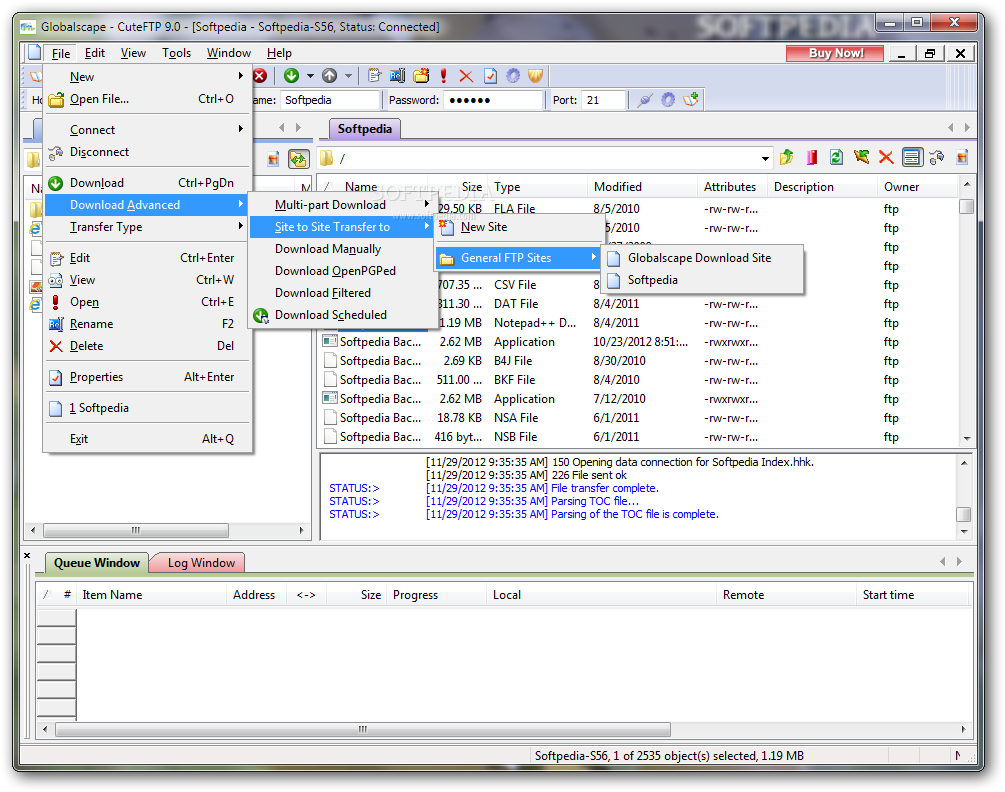Choose New Site in the transfer submenu
Viewport: 1005px width, 792px height.
pos(519,227)
